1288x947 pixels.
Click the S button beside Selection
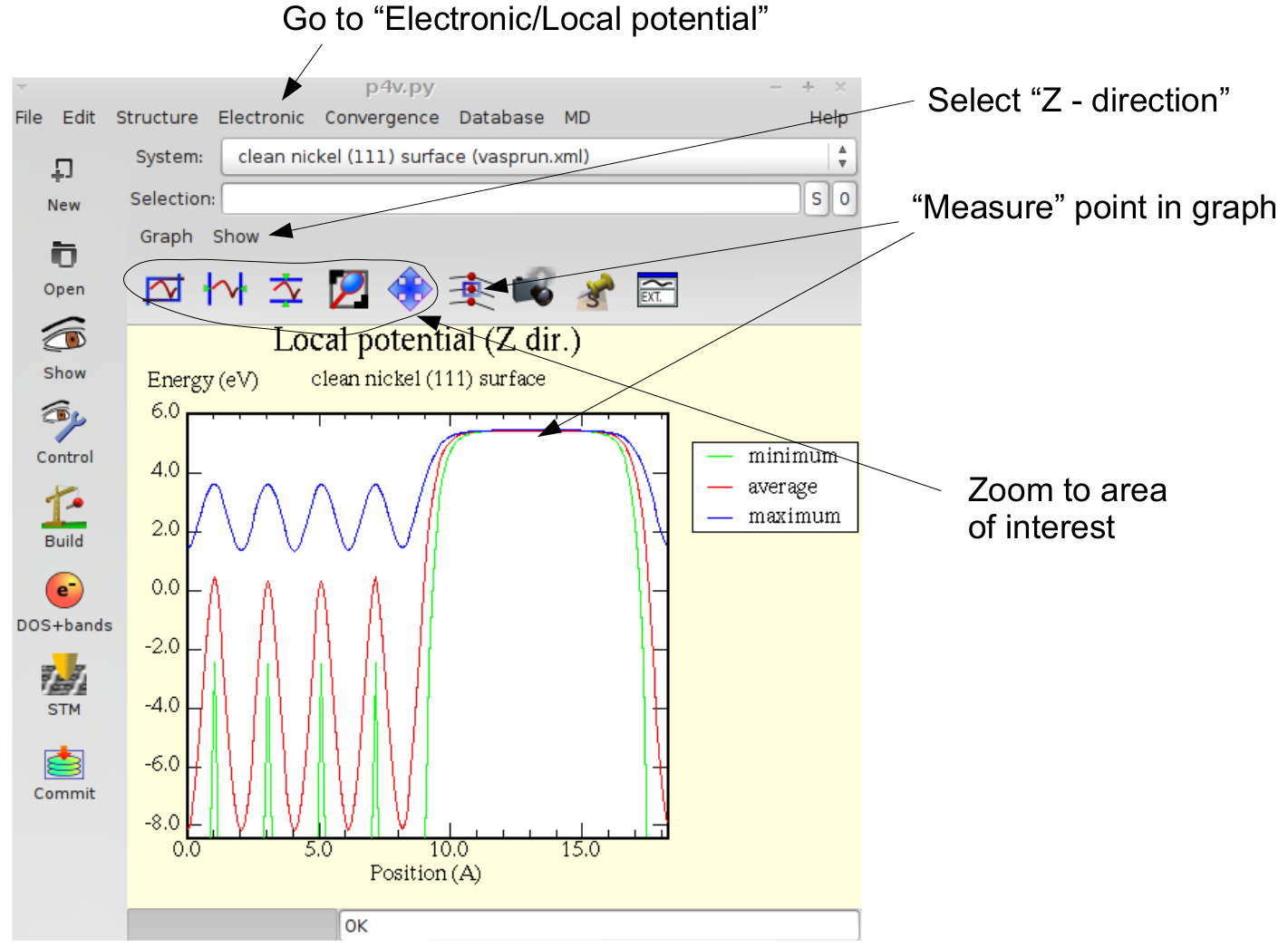(x=817, y=198)
